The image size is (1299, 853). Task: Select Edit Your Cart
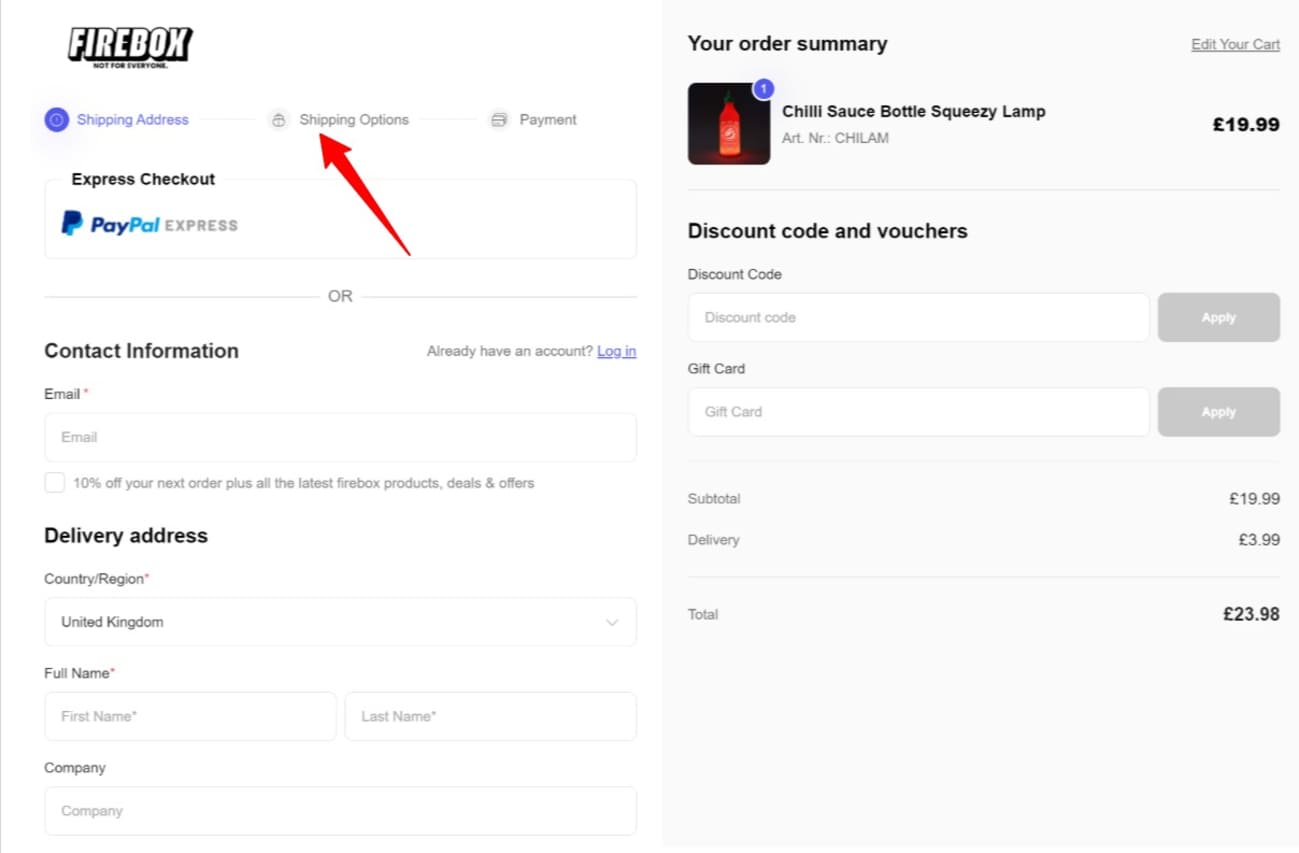(1234, 44)
